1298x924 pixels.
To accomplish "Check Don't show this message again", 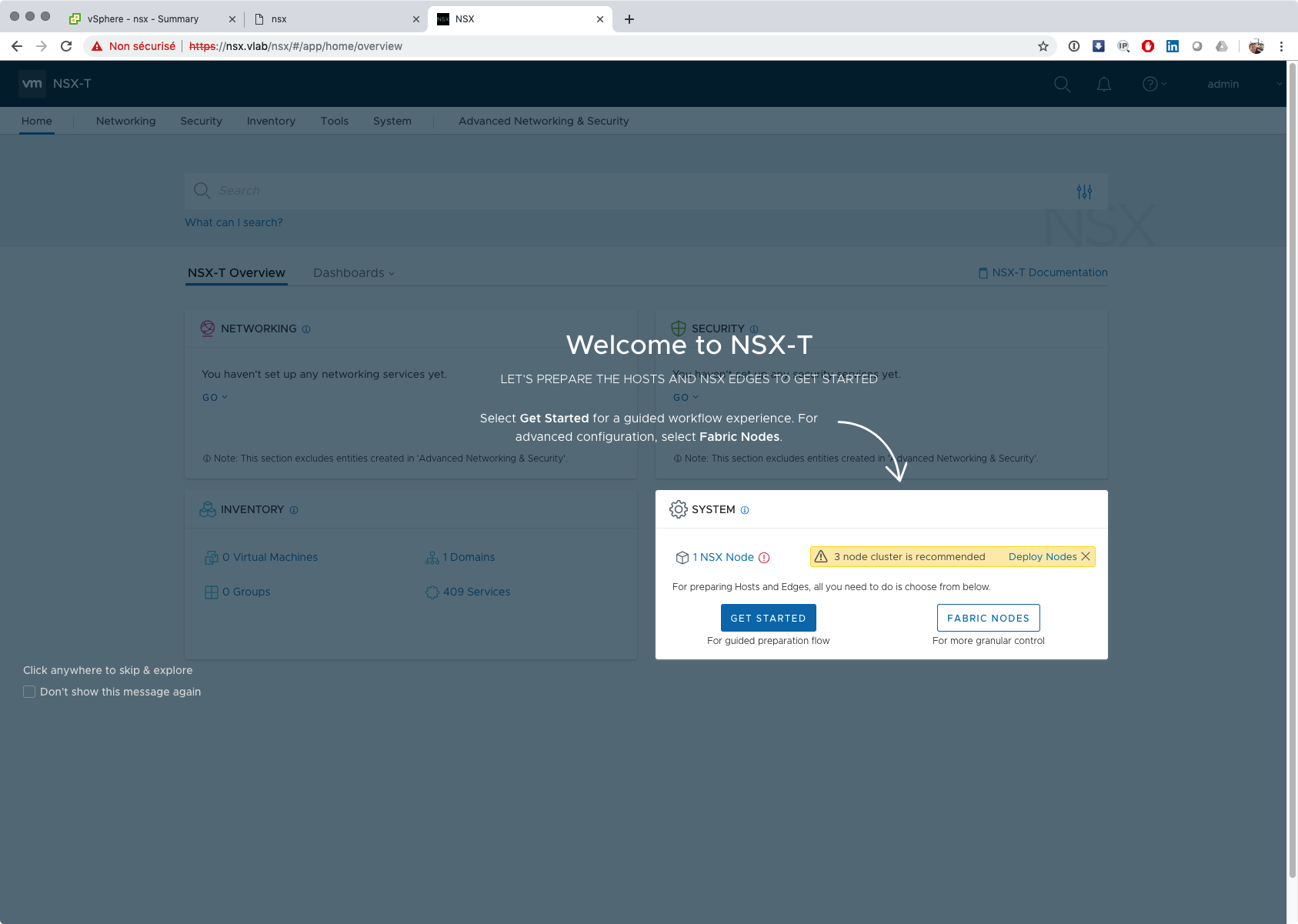I will pos(29,692).
